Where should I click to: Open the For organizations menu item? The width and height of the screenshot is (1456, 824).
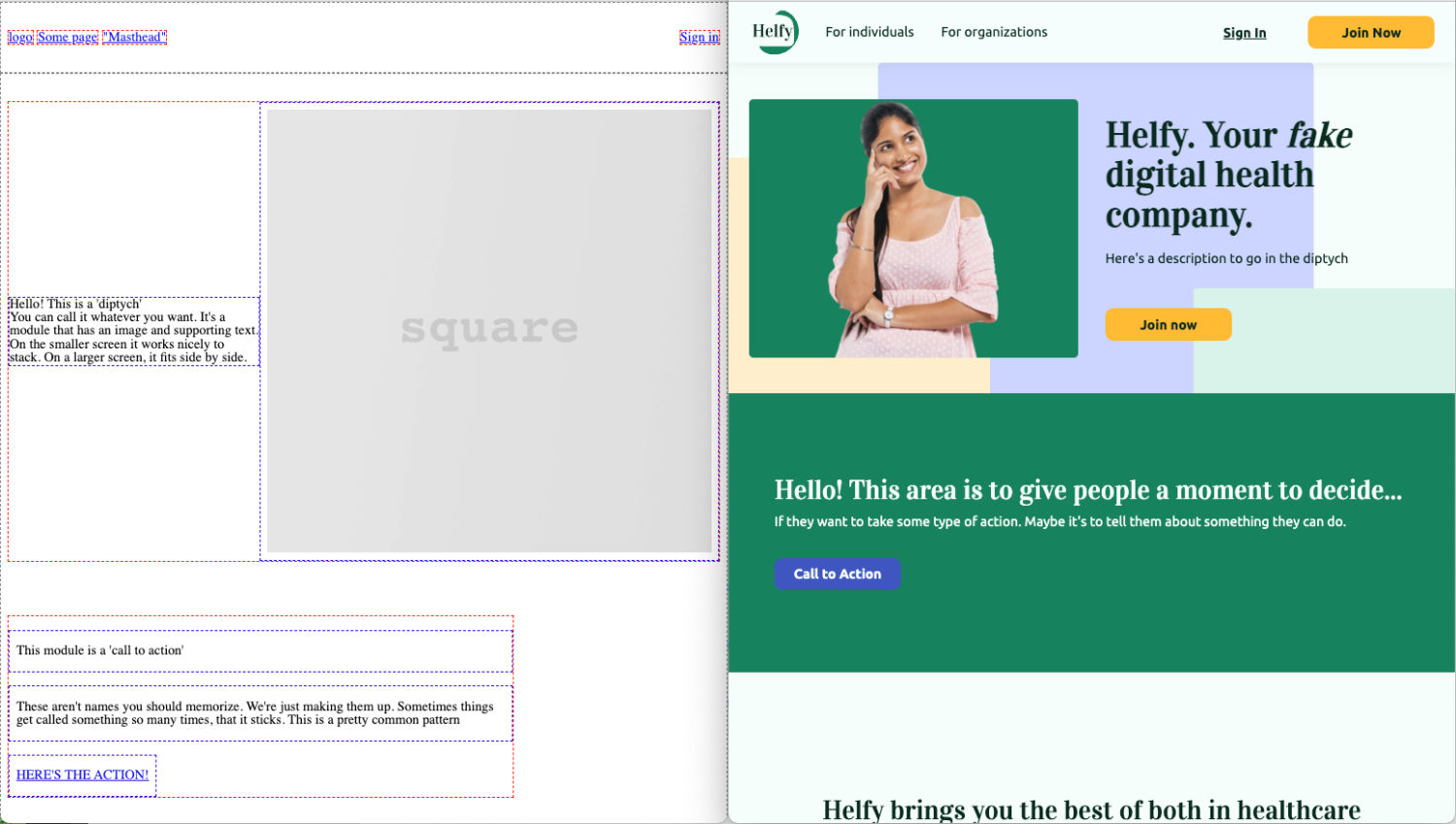[994, 32]
